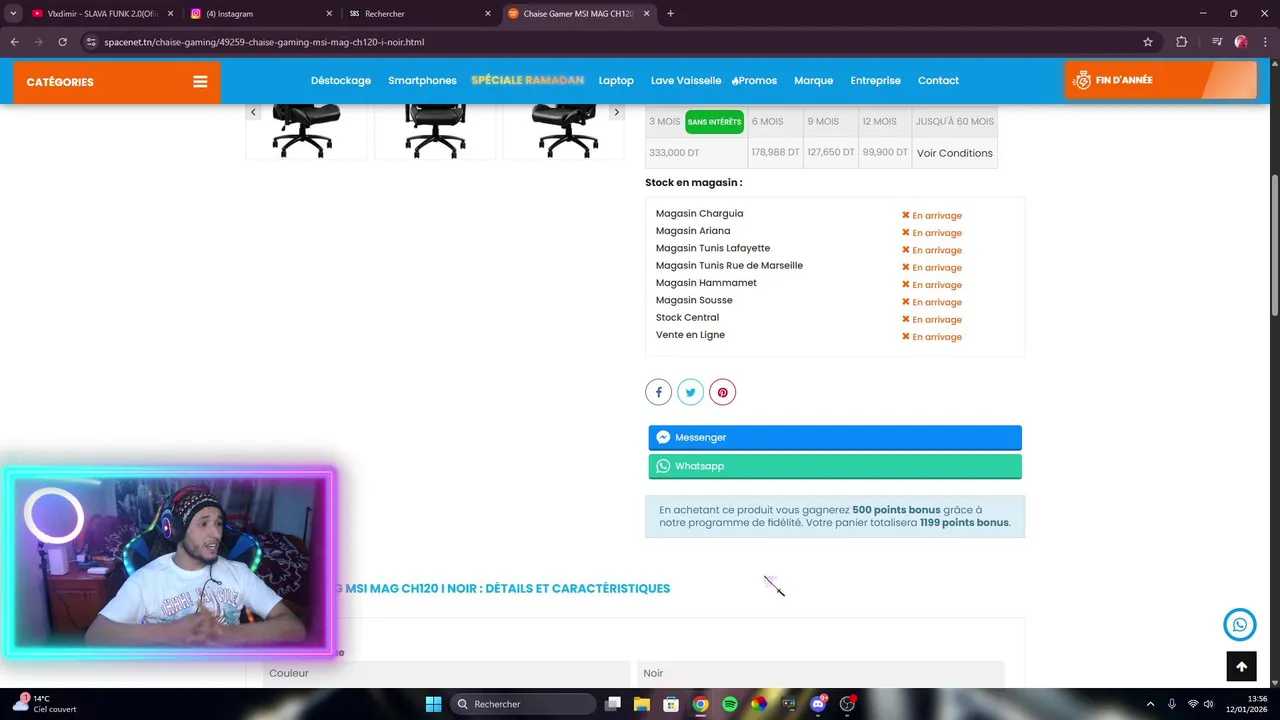Click the taskbar Rechercher search box
The width and height of the screenshot is (1280, 720).
(522, 704)
